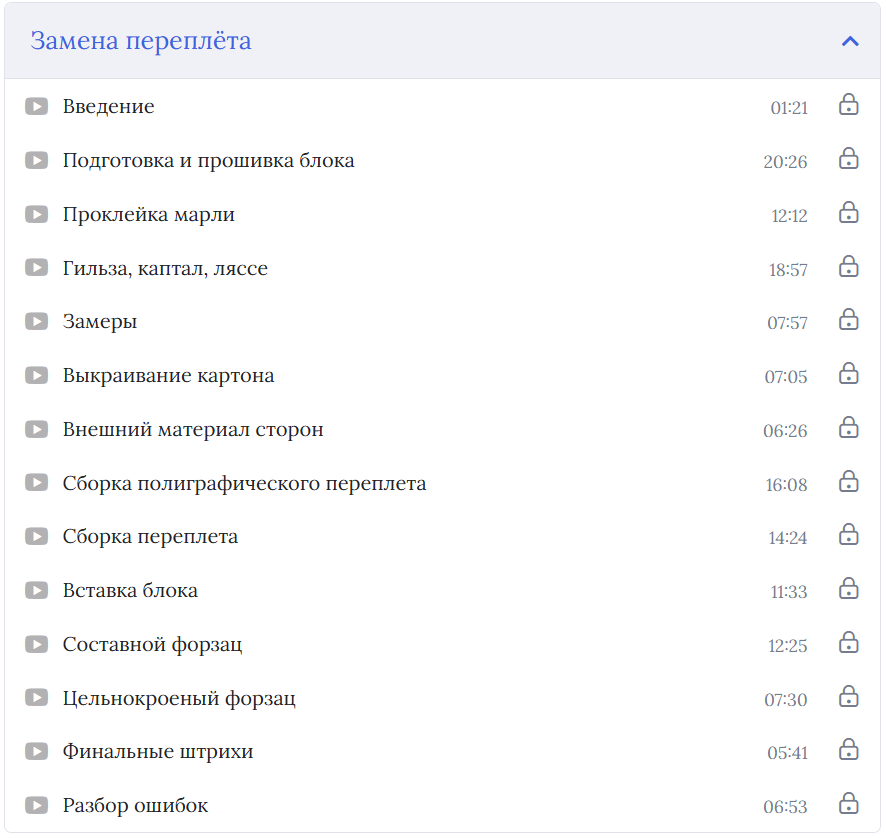Image resolution: width=886 pixels, height=838 pixels.
Task: Open the Внешний материал сторон lesson
Action: [193, 429]
